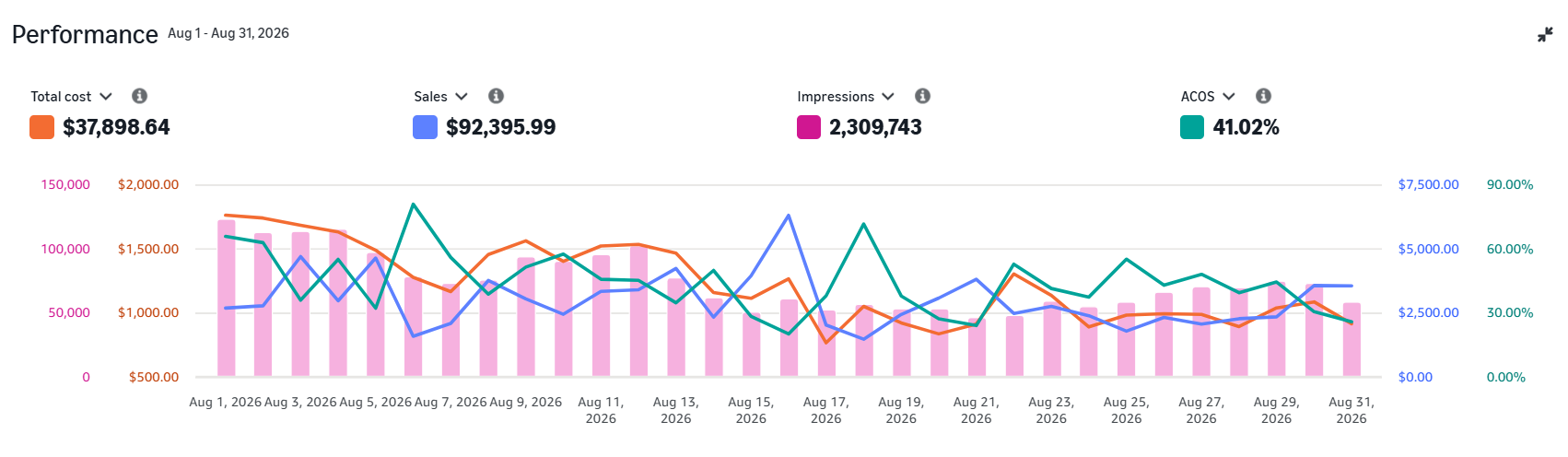Click the $37,898.64 total cost value
The height and width of the screenshot is (457, 1568).
116,127
